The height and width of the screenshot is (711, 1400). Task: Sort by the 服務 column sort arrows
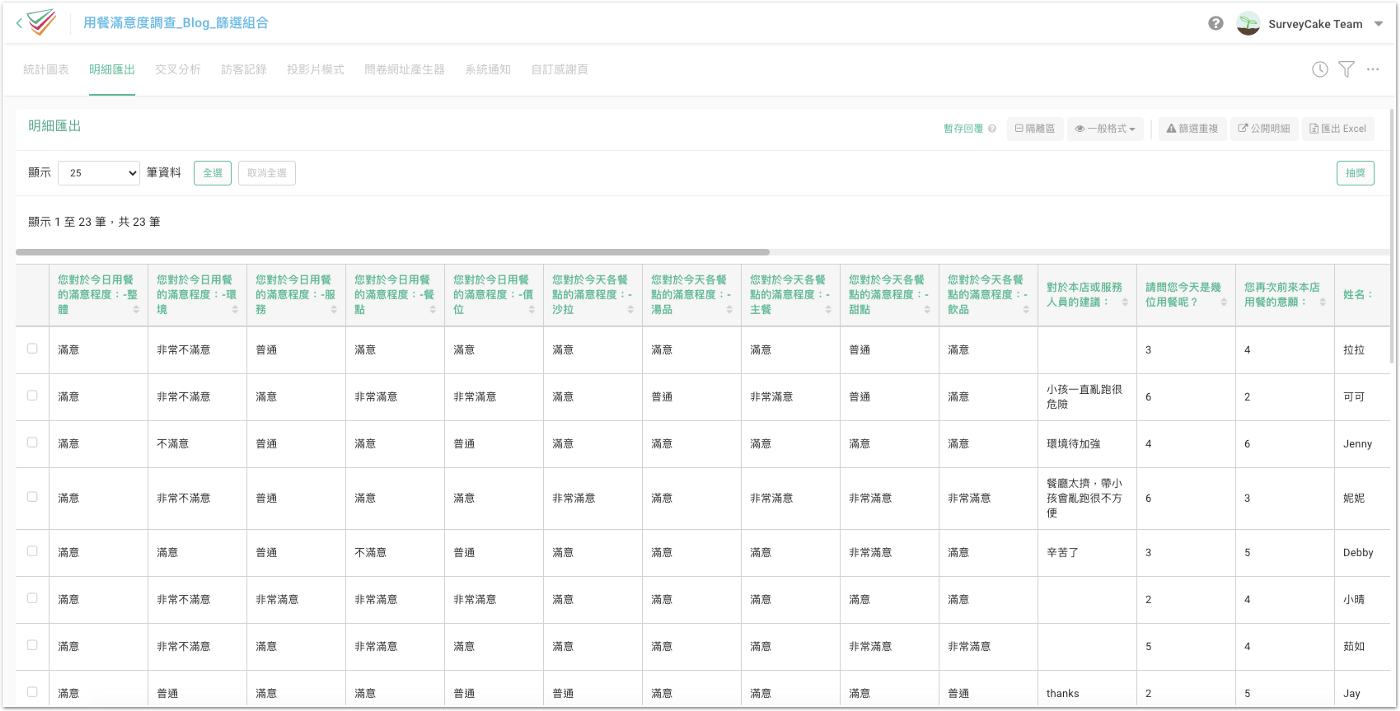(334, 310)
